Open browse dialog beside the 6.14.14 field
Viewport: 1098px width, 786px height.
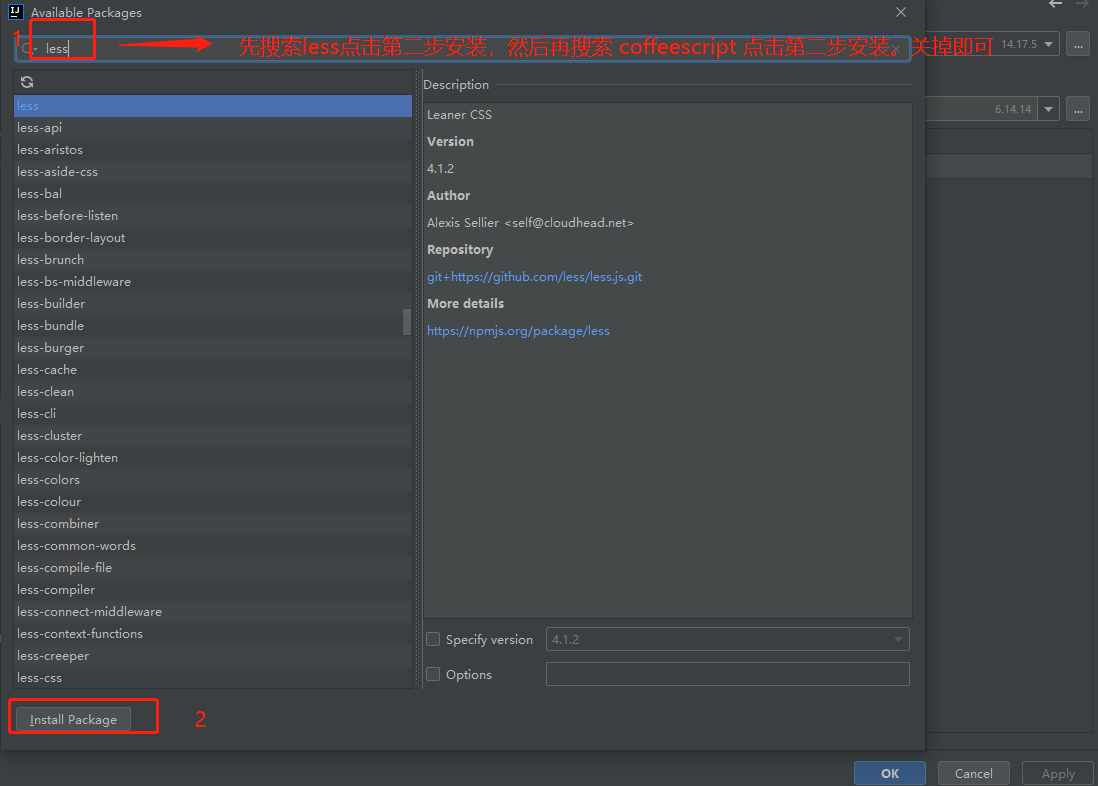click(x=1077, y=108)
